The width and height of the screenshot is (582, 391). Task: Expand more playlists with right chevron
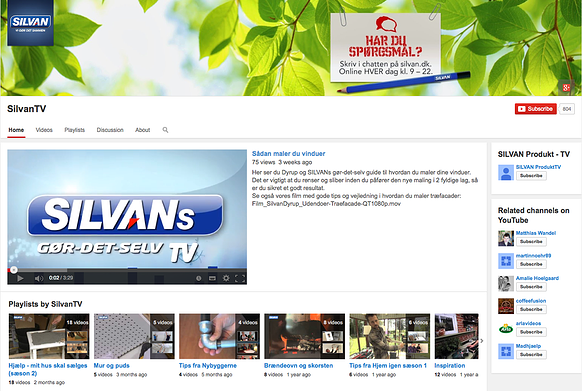tap(482, 341)
